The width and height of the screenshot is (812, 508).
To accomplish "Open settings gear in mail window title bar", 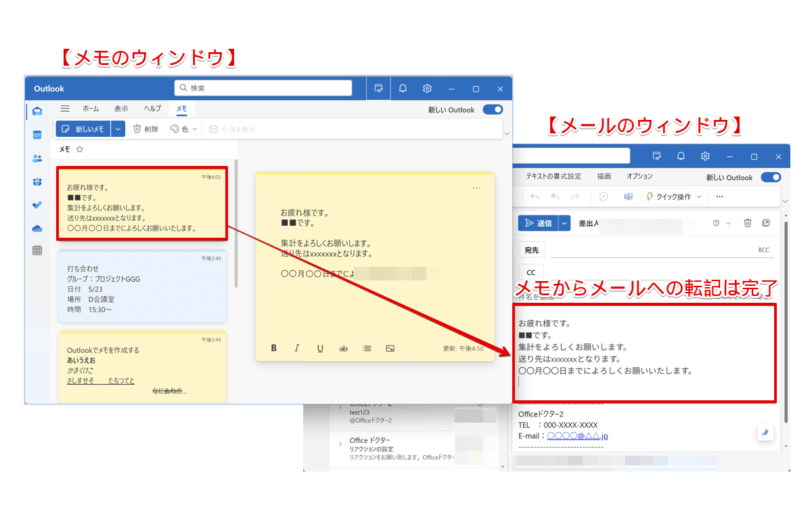I will 705,156.
